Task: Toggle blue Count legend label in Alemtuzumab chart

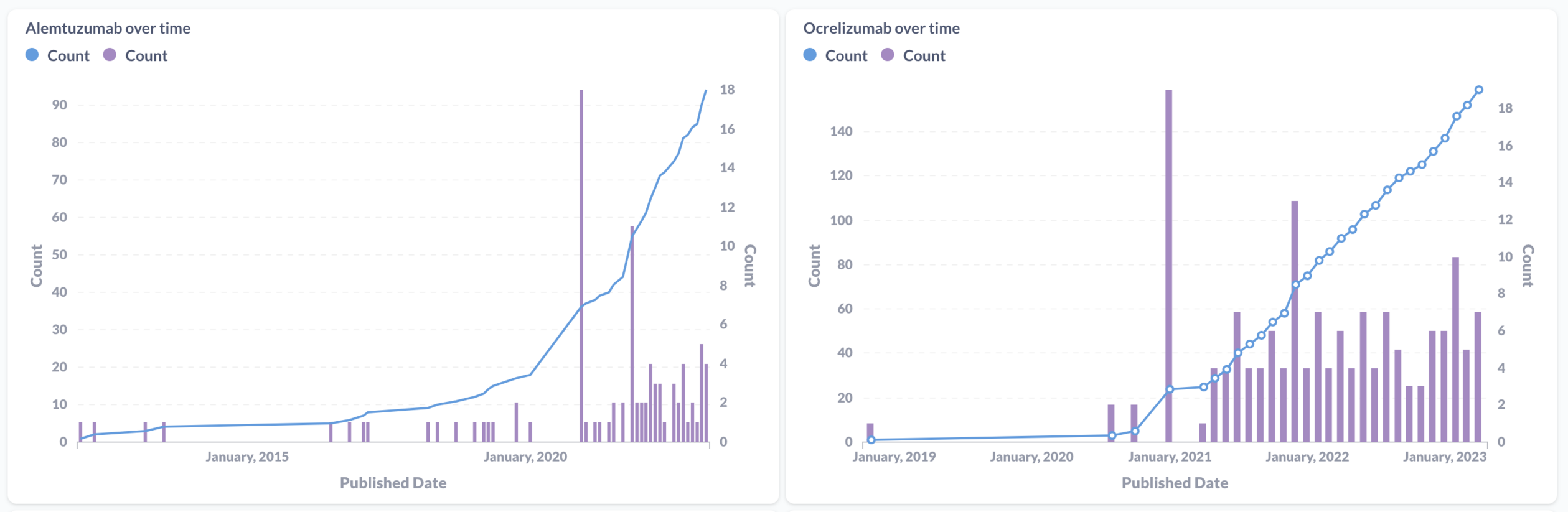Action: 68,56
